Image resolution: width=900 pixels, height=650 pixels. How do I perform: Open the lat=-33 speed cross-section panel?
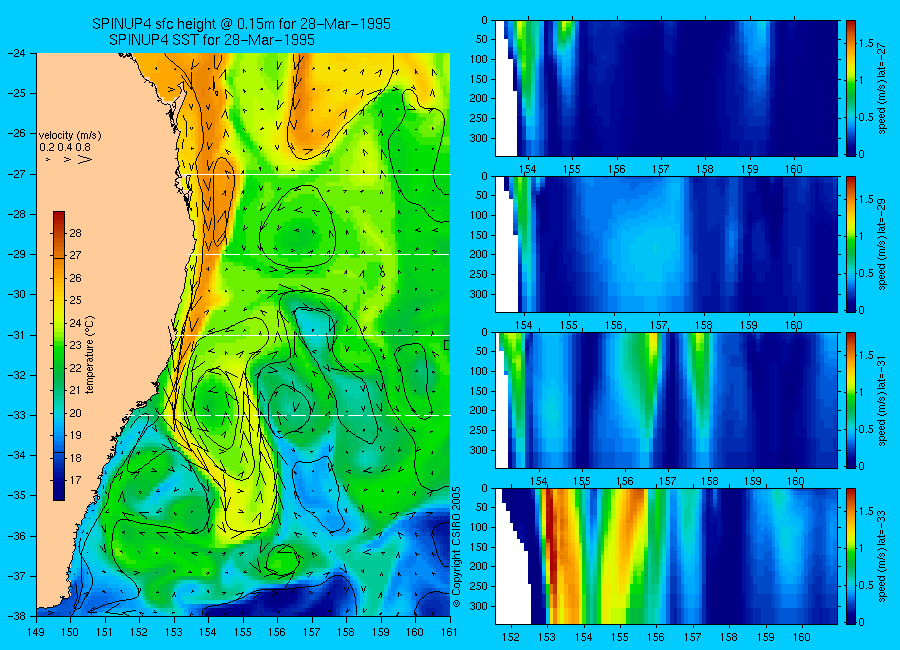pos(666,556)
